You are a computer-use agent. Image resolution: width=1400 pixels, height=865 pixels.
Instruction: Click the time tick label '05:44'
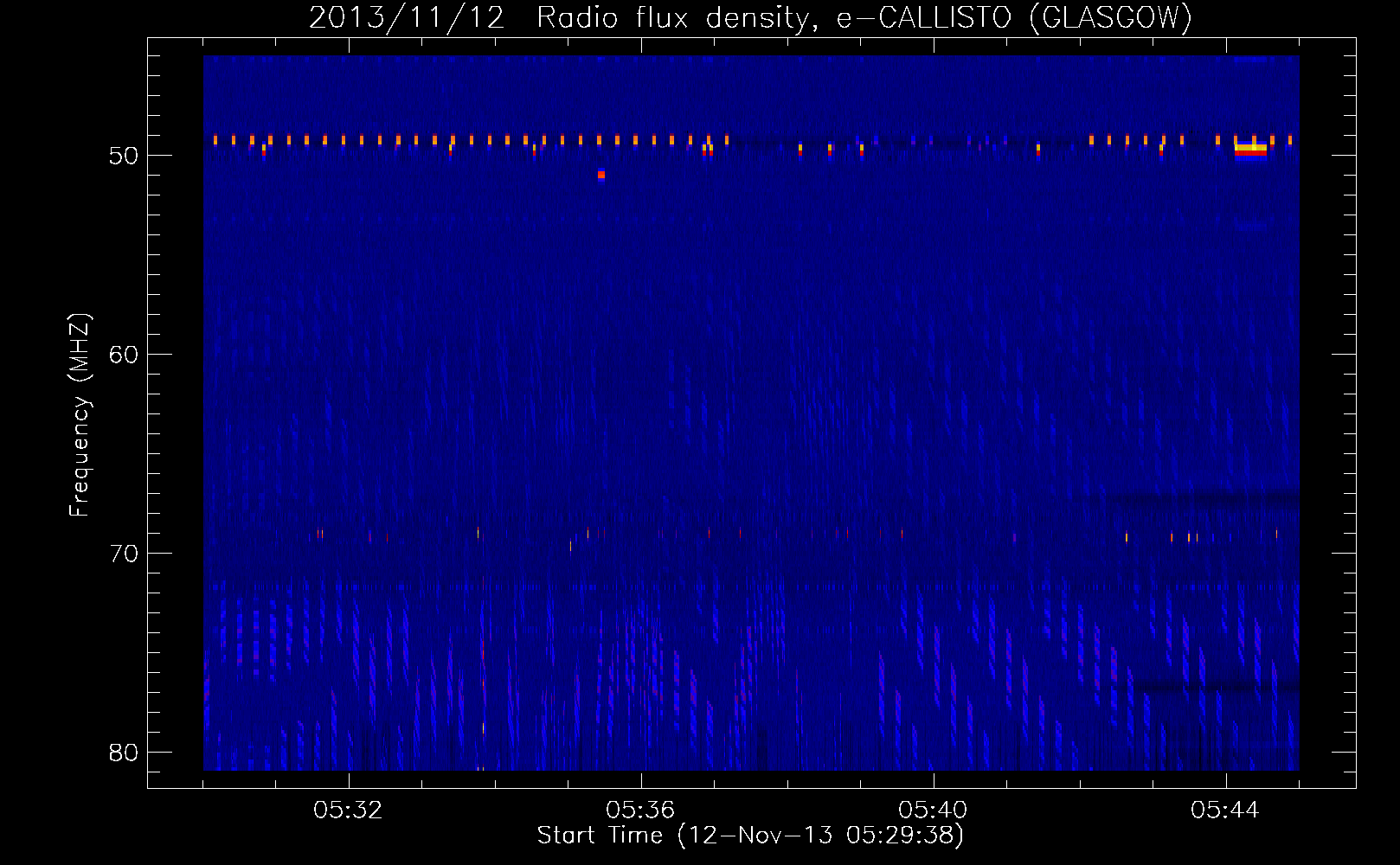[x=1225, y=811]
